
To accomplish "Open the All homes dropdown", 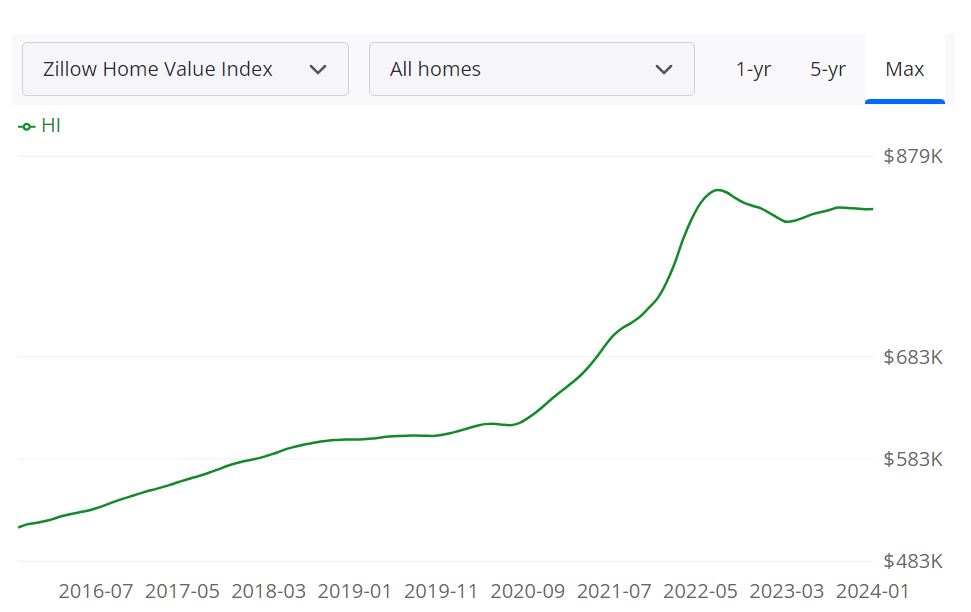I will point(531,69).
